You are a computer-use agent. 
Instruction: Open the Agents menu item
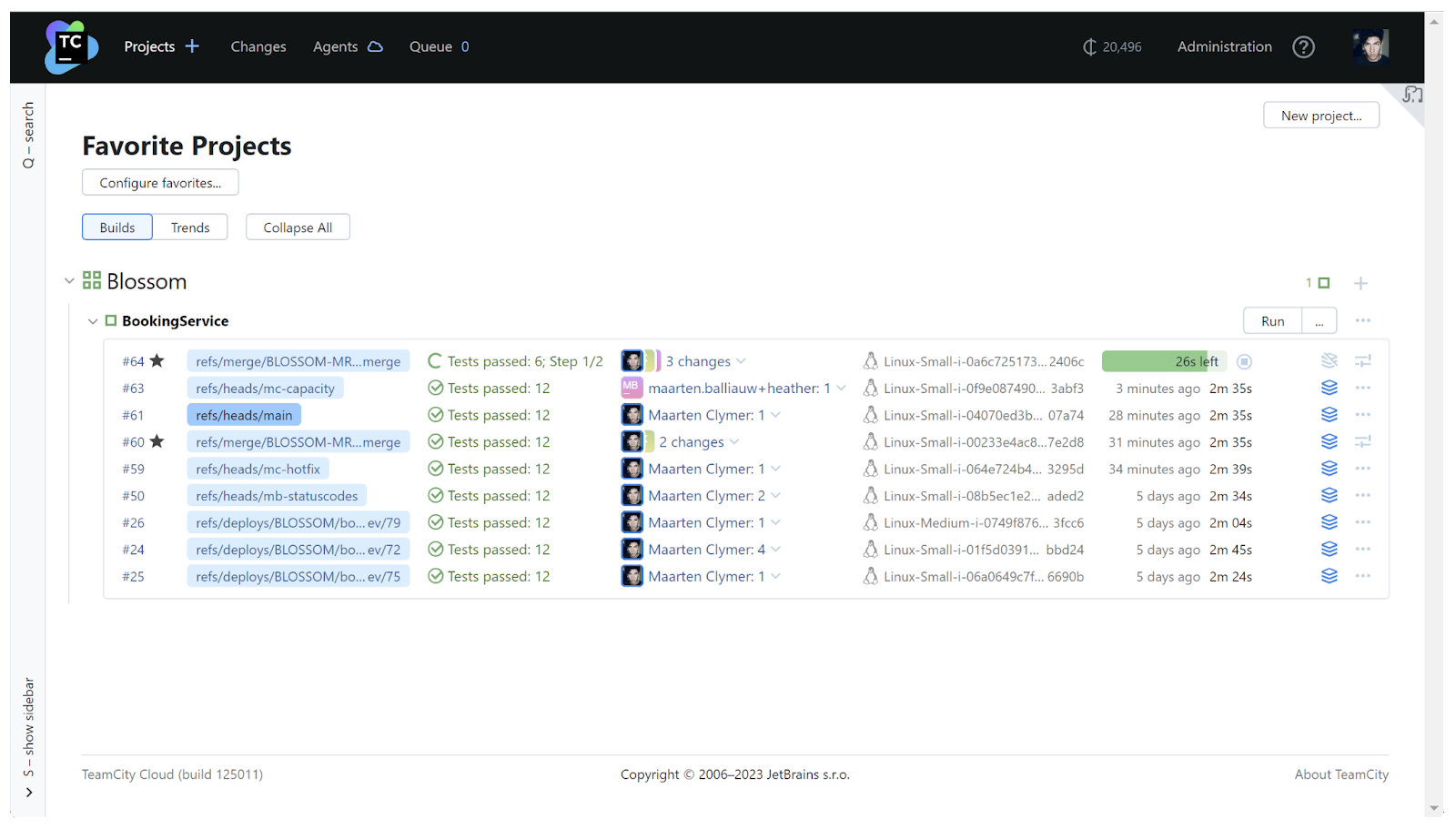click(x=335, y=46)
